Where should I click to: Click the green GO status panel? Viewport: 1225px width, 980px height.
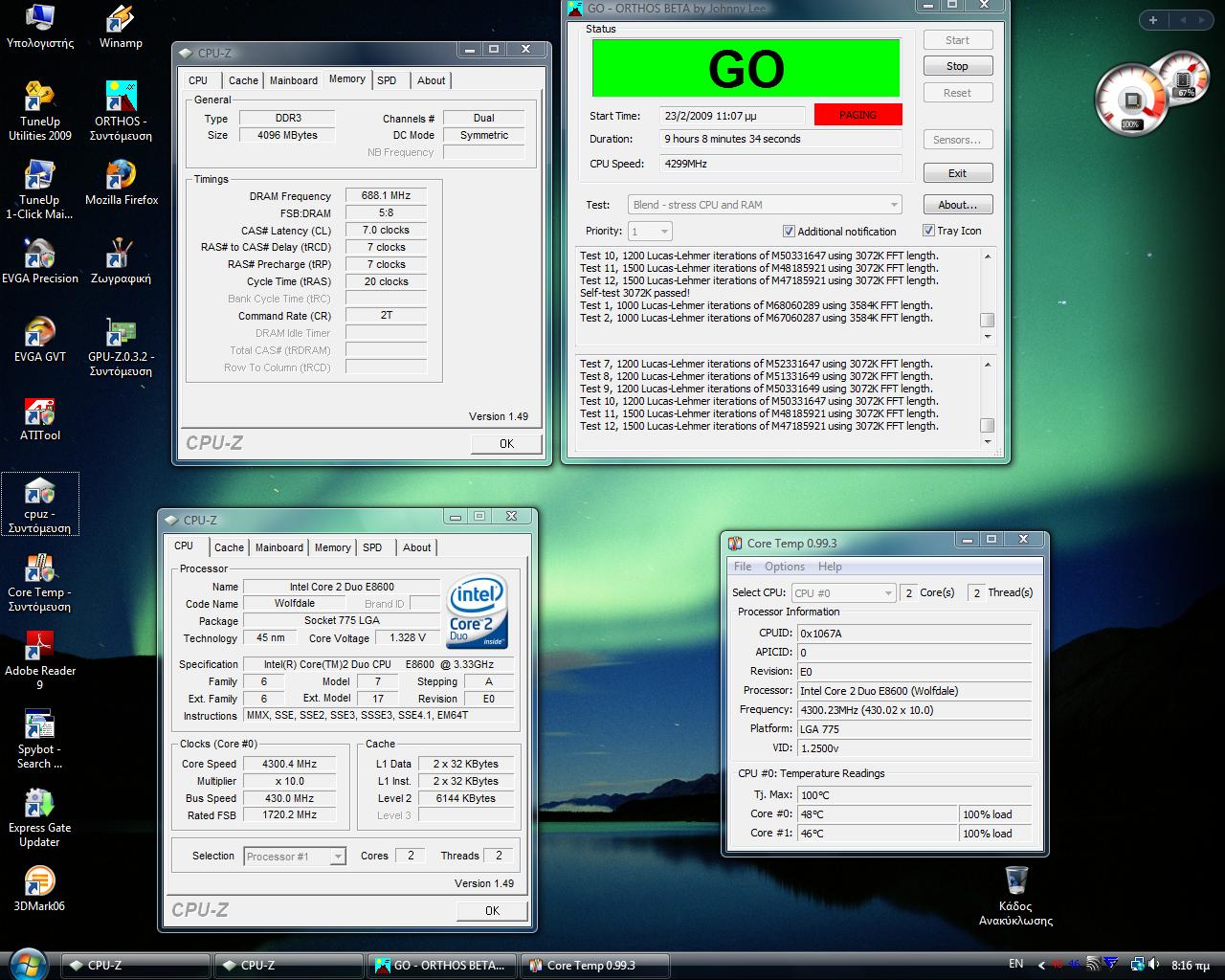pyautogui.click(x=746, y=67)
